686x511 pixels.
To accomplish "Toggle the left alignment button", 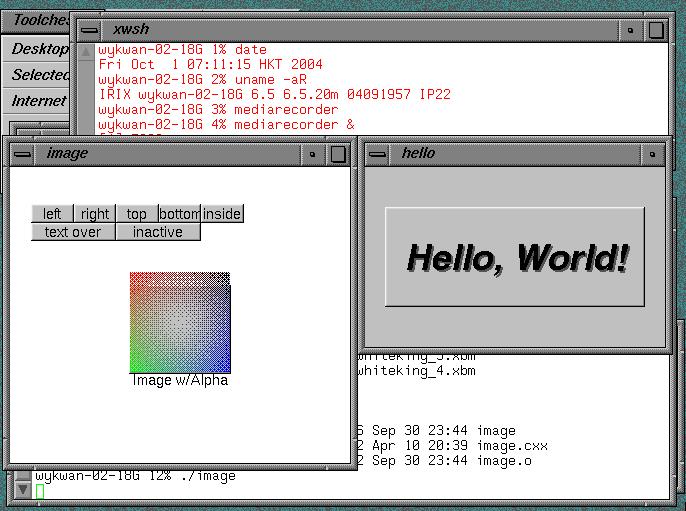I will pos(52,214).
